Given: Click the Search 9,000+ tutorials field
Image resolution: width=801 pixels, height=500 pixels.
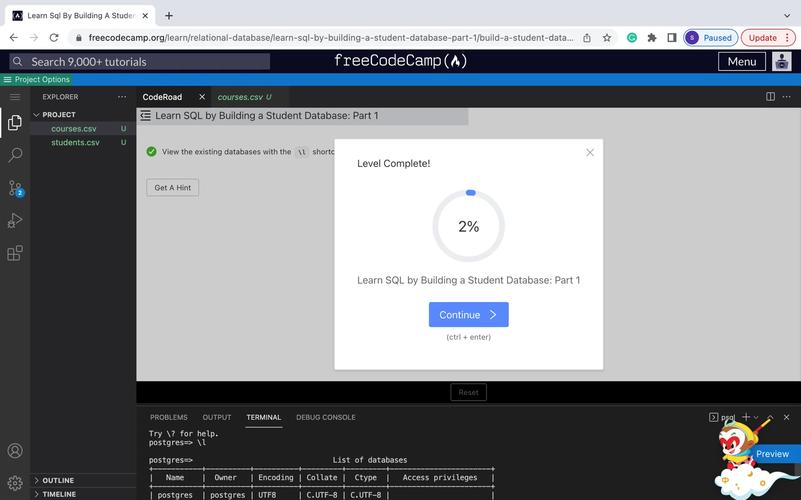Looking at the screenshot, I should pos(139,62).
